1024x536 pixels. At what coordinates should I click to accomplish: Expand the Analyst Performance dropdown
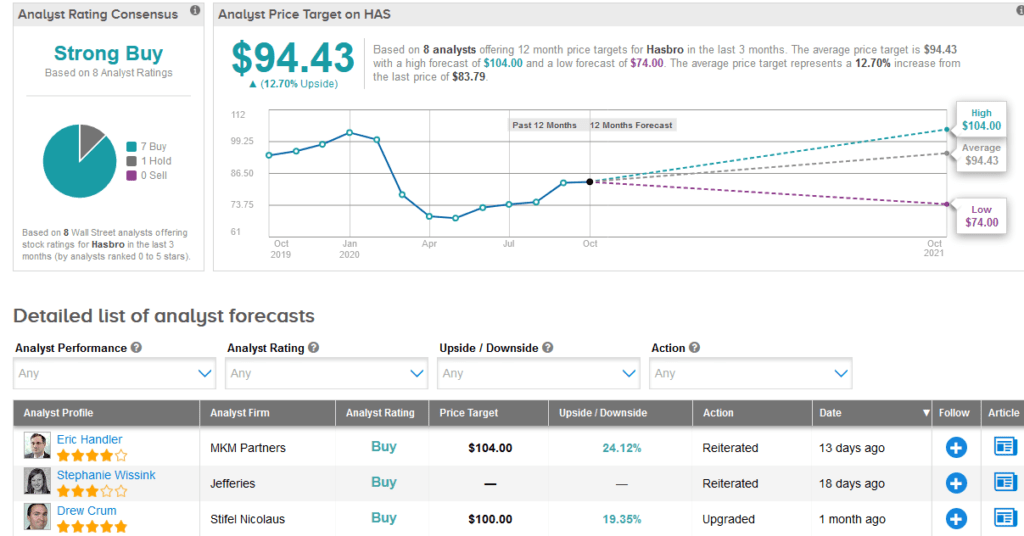(115, 373)
